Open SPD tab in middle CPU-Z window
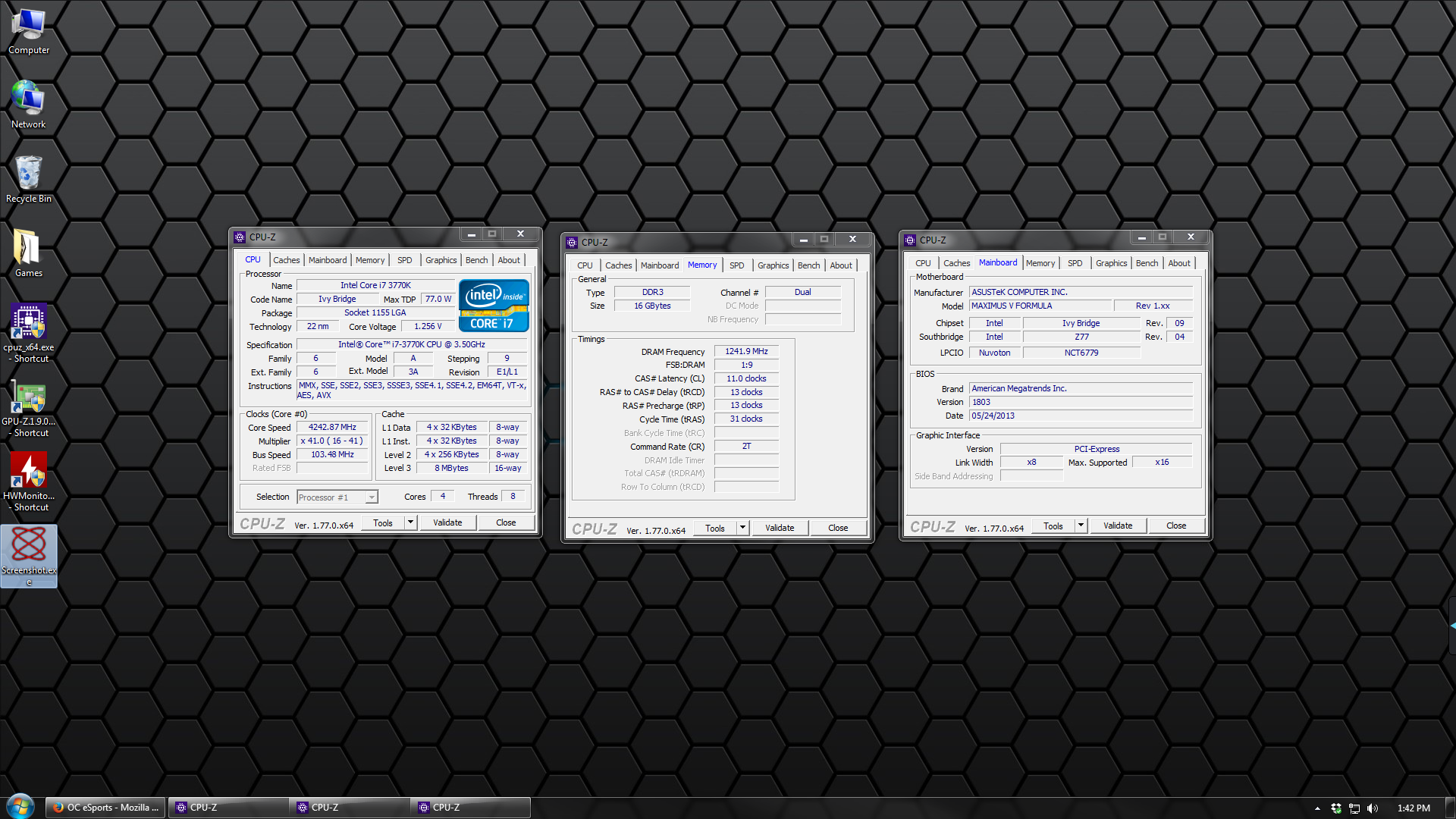The image size is (1456, 819). point(737,265)
